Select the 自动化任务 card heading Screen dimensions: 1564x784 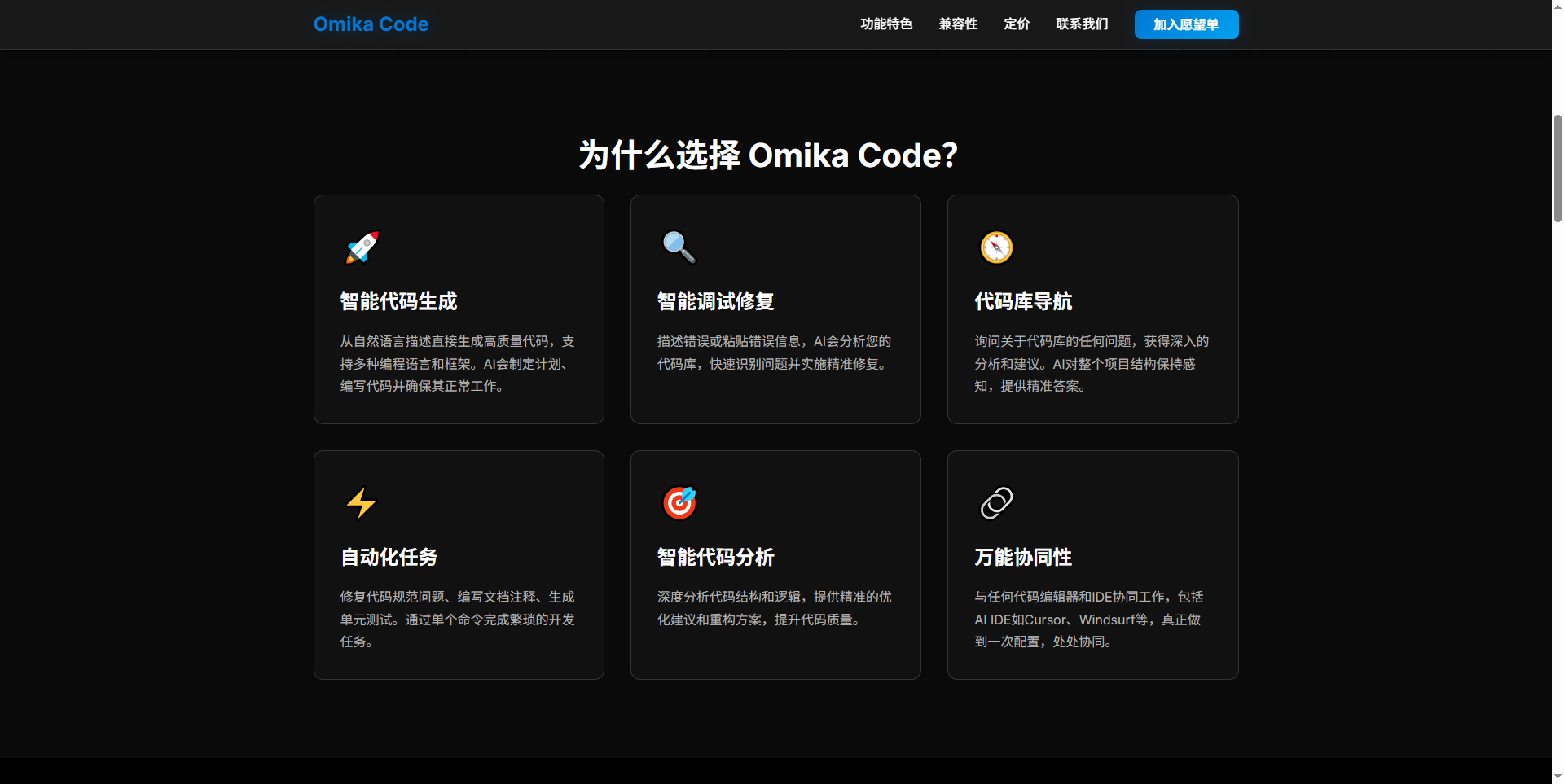[389, 558]
